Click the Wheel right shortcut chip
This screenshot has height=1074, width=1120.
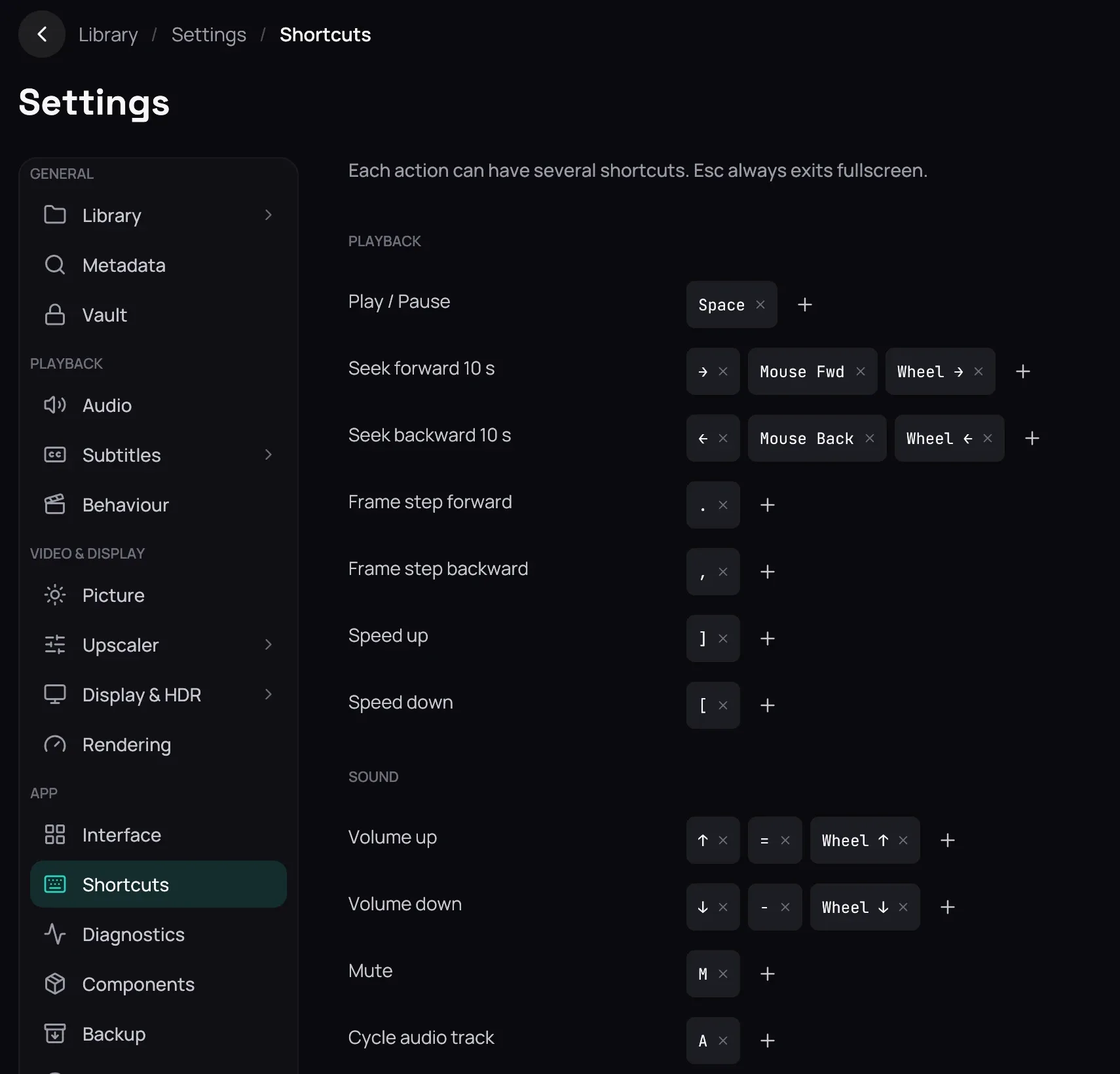click(x=941, y=371)
